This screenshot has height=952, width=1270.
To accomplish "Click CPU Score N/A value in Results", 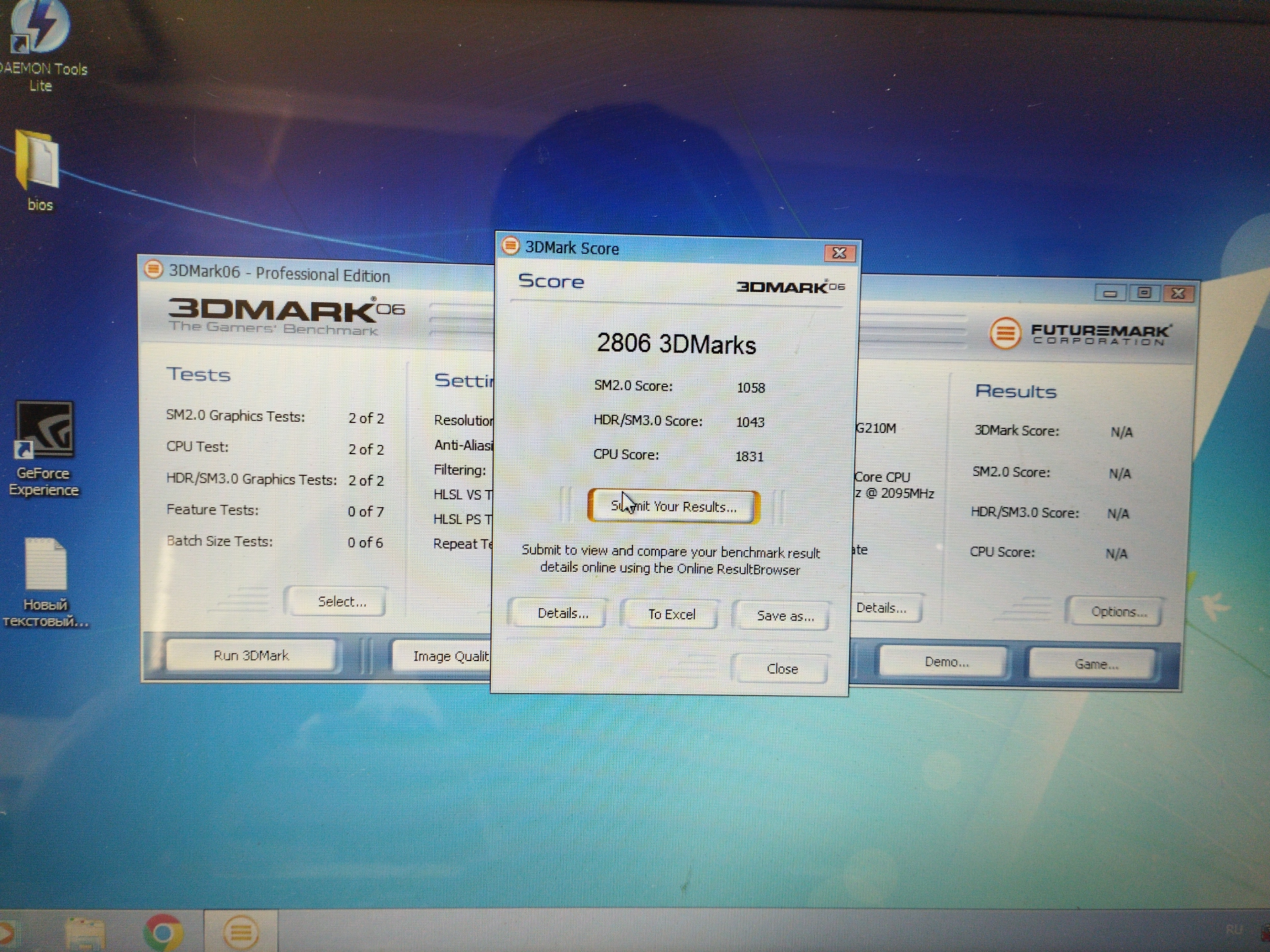I will (1117, 554).
